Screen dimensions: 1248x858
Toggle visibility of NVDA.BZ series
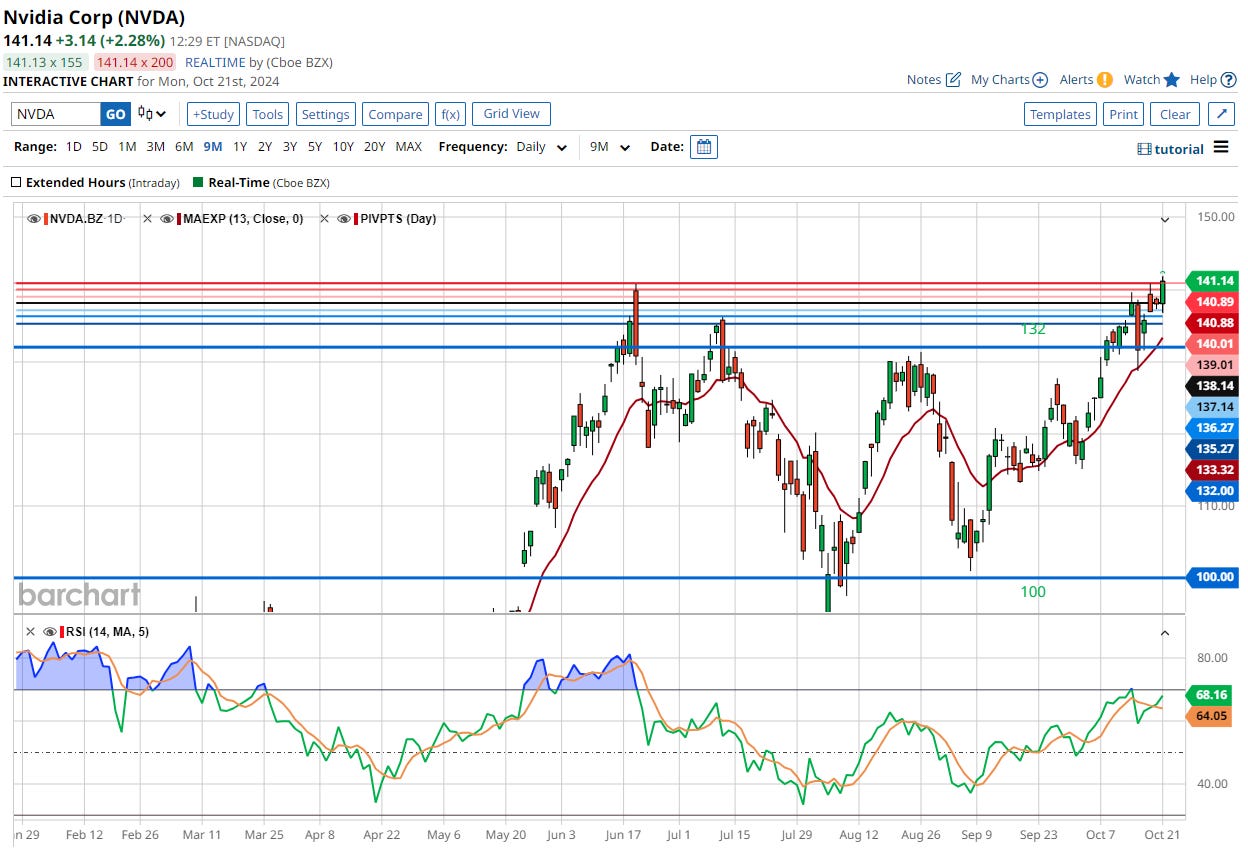(33, 219)
